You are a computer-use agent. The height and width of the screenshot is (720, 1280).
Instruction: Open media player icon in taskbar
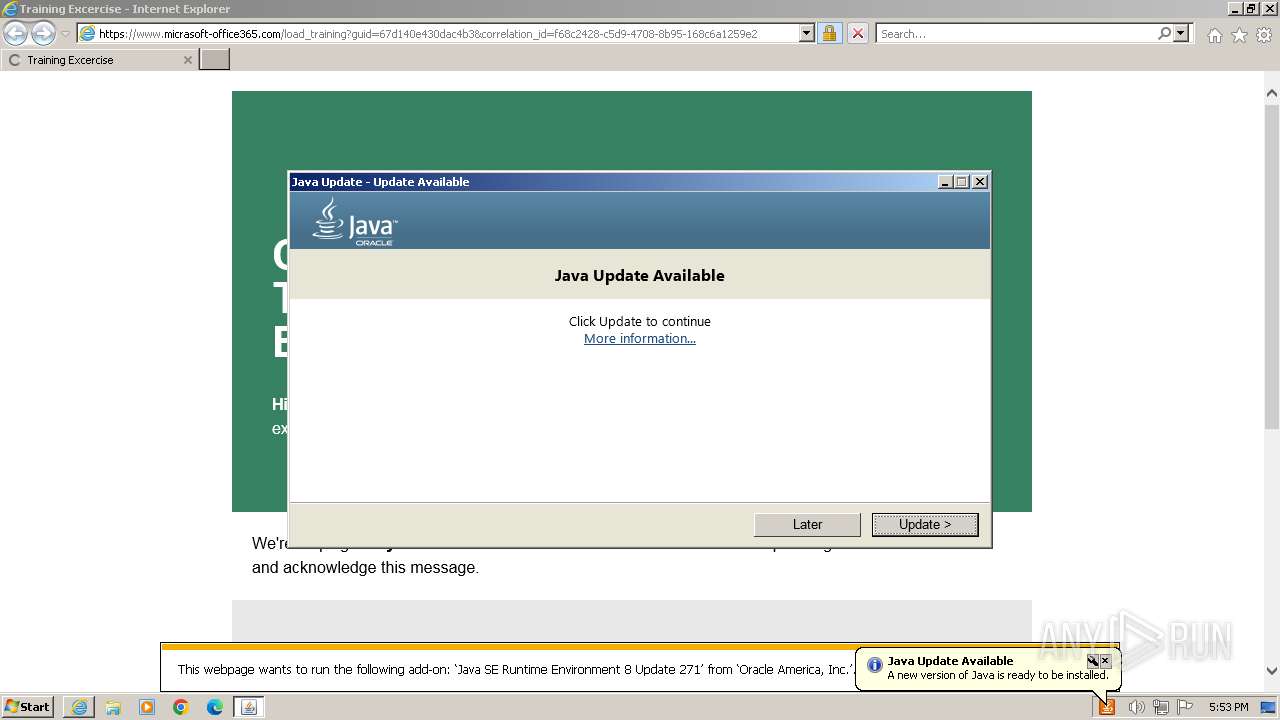pos(147,707)
